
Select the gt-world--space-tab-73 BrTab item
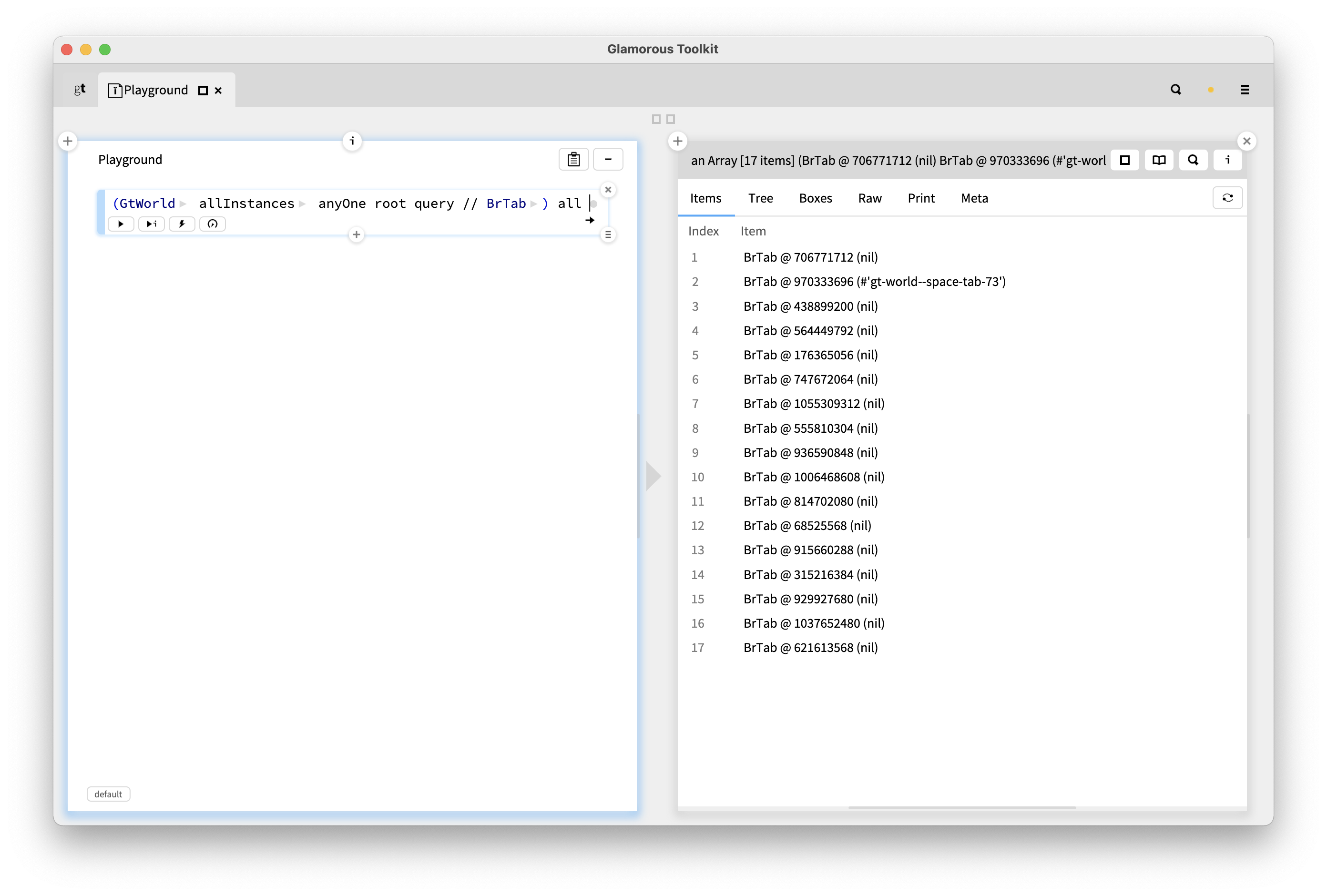874,282
